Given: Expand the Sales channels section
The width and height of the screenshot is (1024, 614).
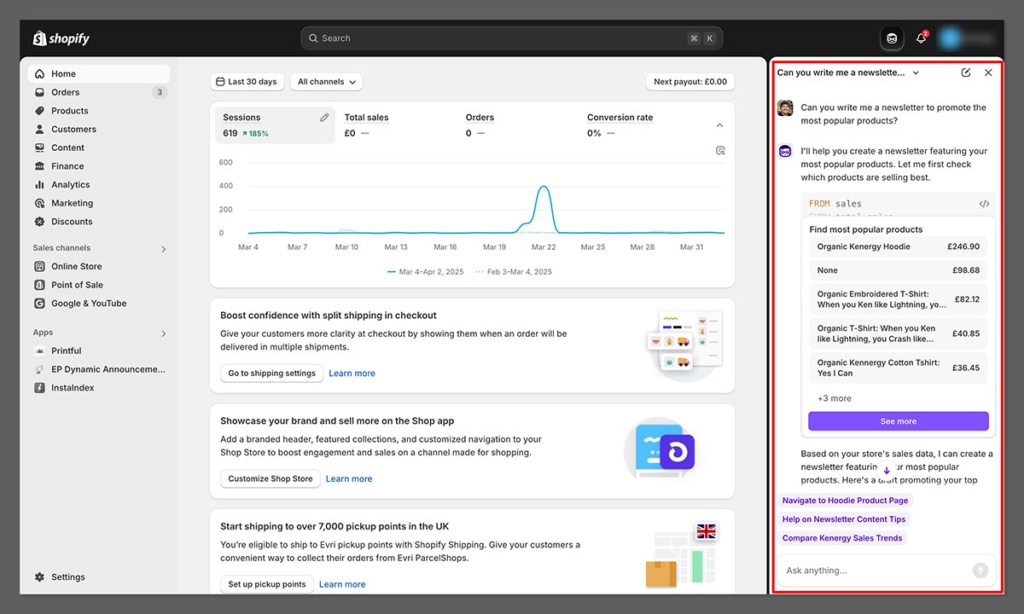Looking at the screenshot, I should point(164,248).
